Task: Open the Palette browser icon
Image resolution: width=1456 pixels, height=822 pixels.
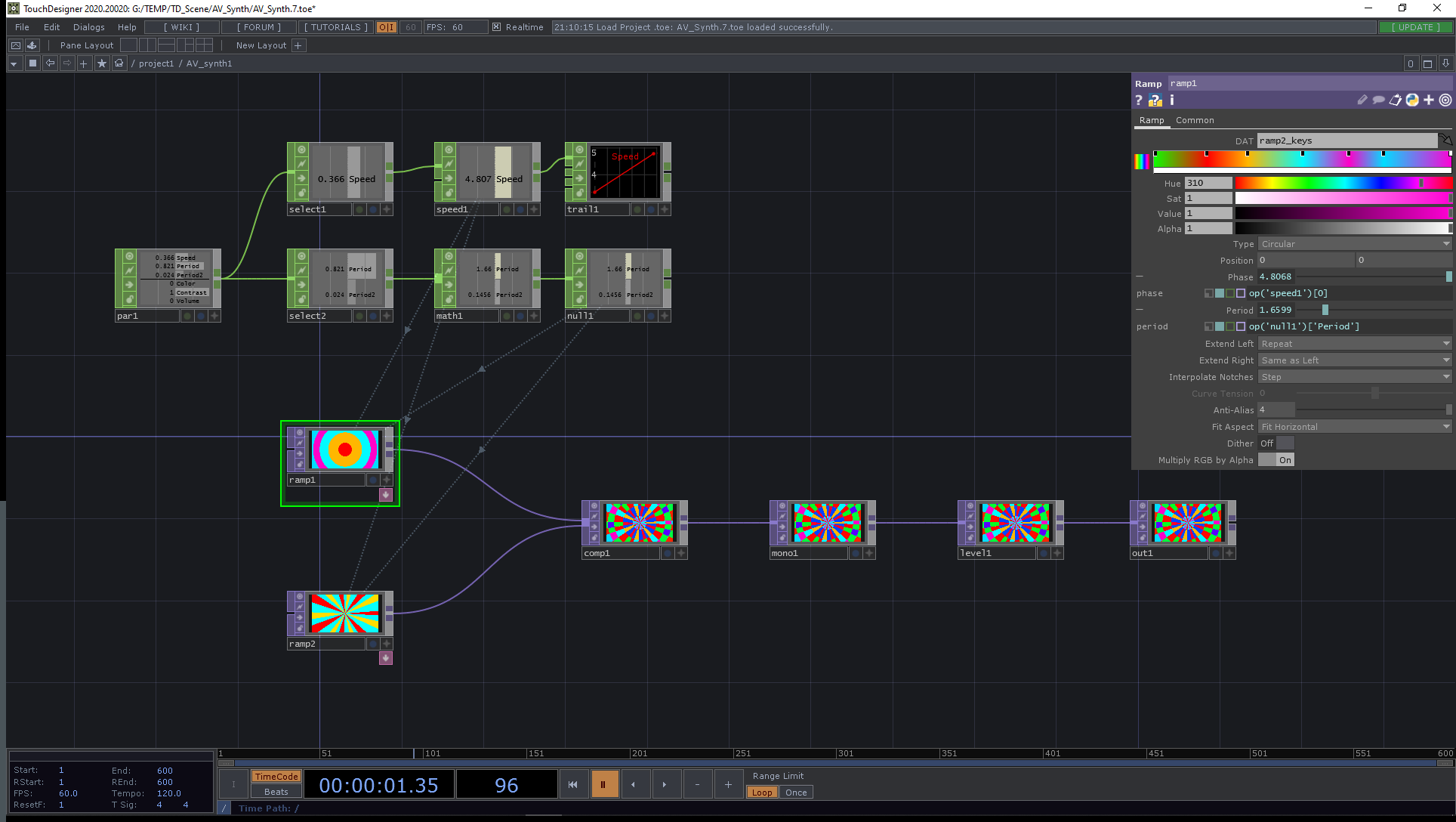Action: tap(32, 45)
